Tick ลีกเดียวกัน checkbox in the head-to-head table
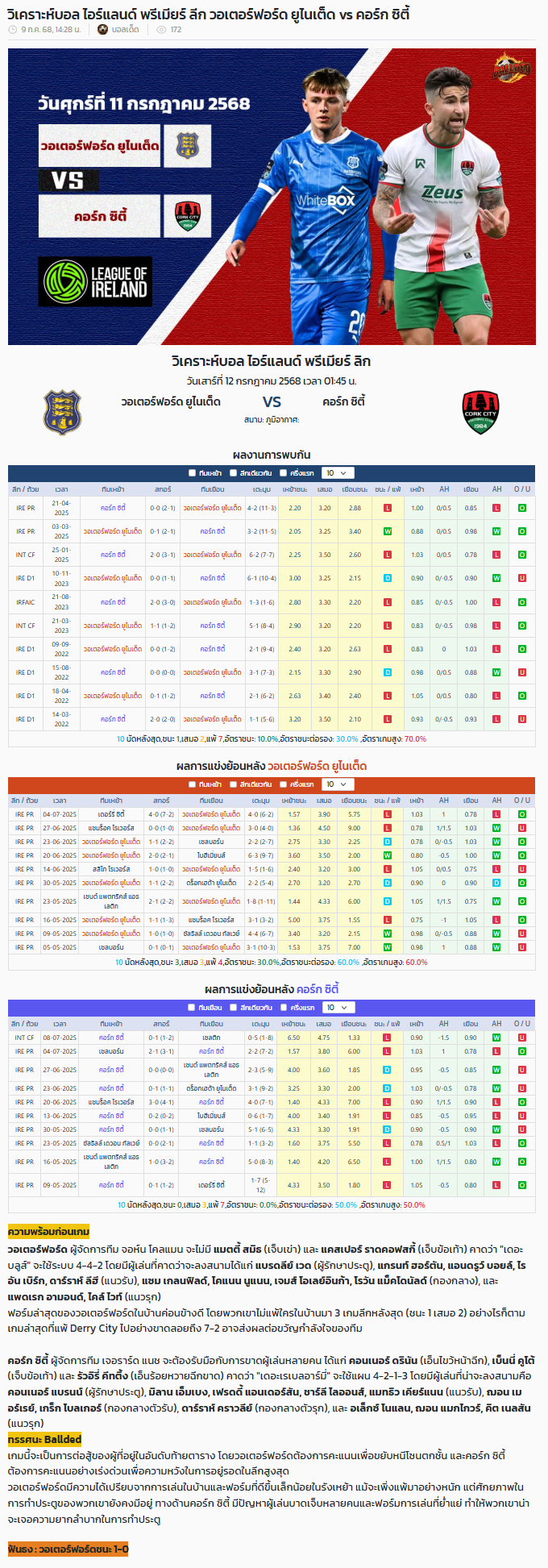This screenshot has height=1568, width=548. pyautogui.click(x=233, y=473)
